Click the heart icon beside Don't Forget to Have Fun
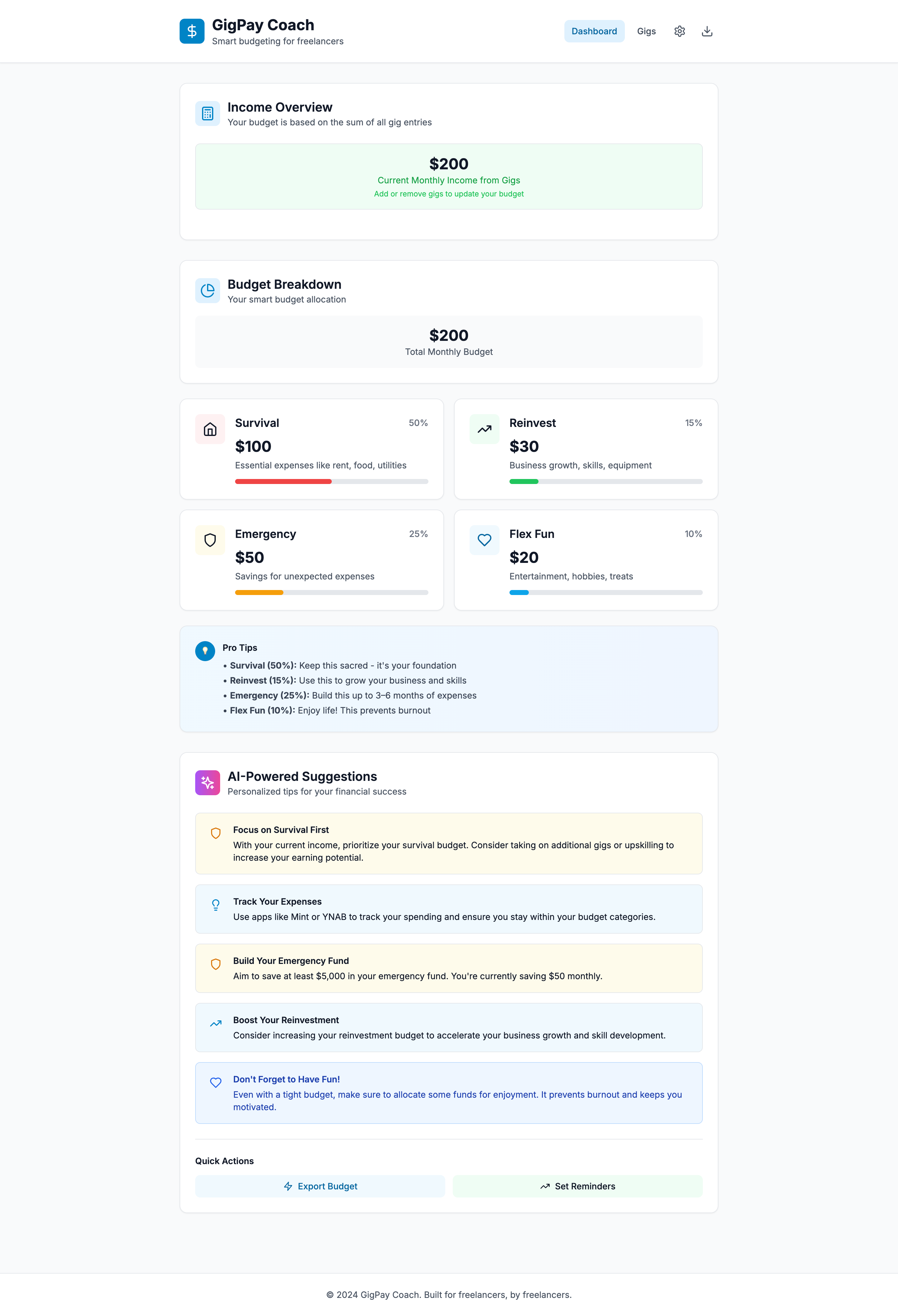Screen dimensions: 898x1316 (x=216, y=1082)
